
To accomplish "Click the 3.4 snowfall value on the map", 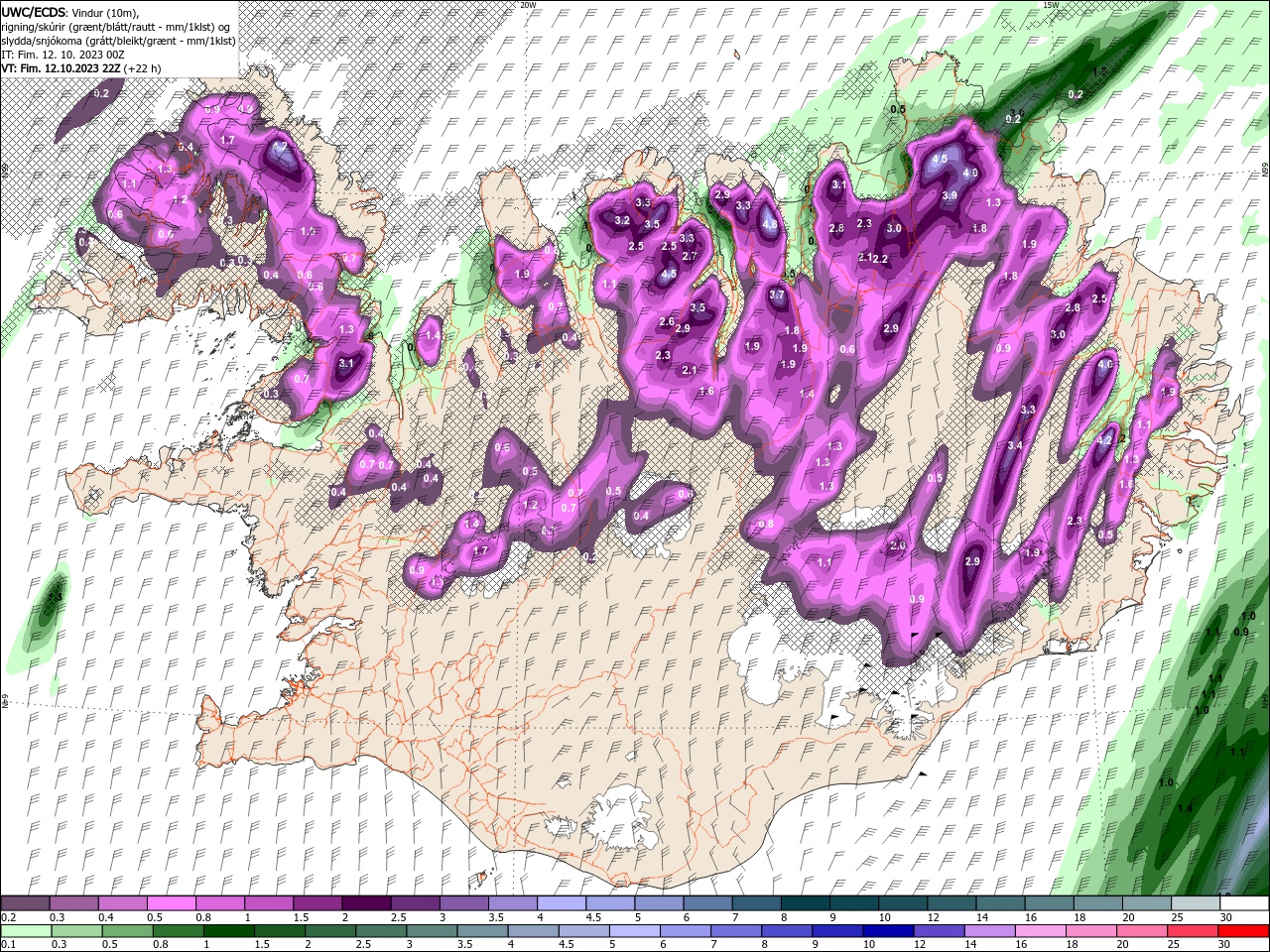I will point(1015,446).
